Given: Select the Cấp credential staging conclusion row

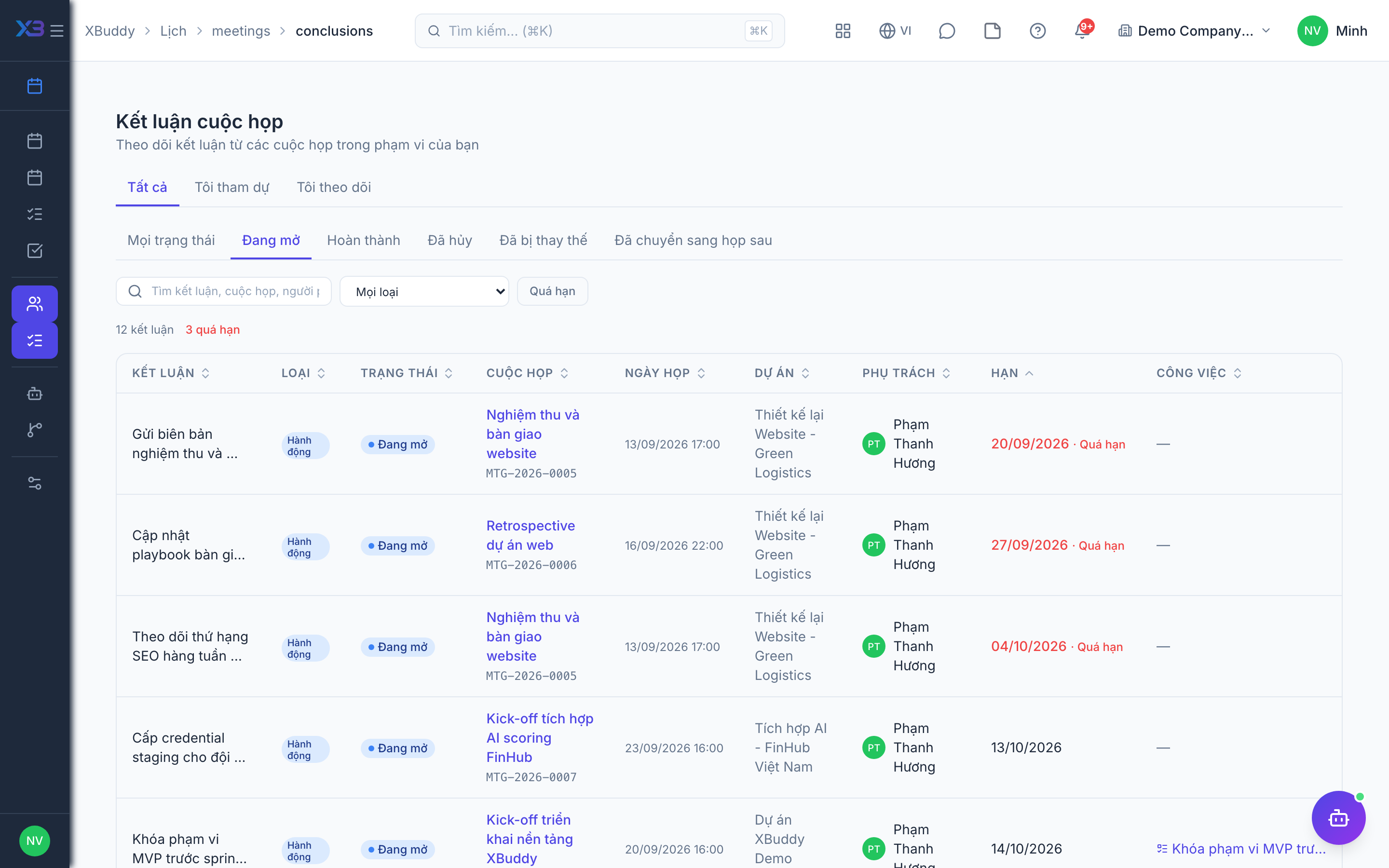Looking at the screenshot, I should click(x=729, y=747).
